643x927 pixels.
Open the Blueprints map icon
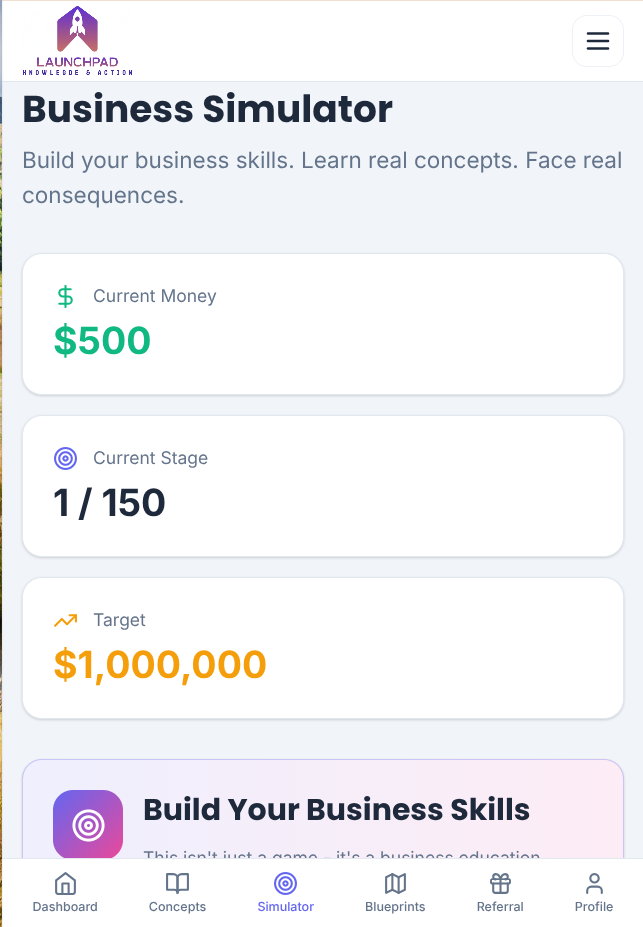point(395,884)
